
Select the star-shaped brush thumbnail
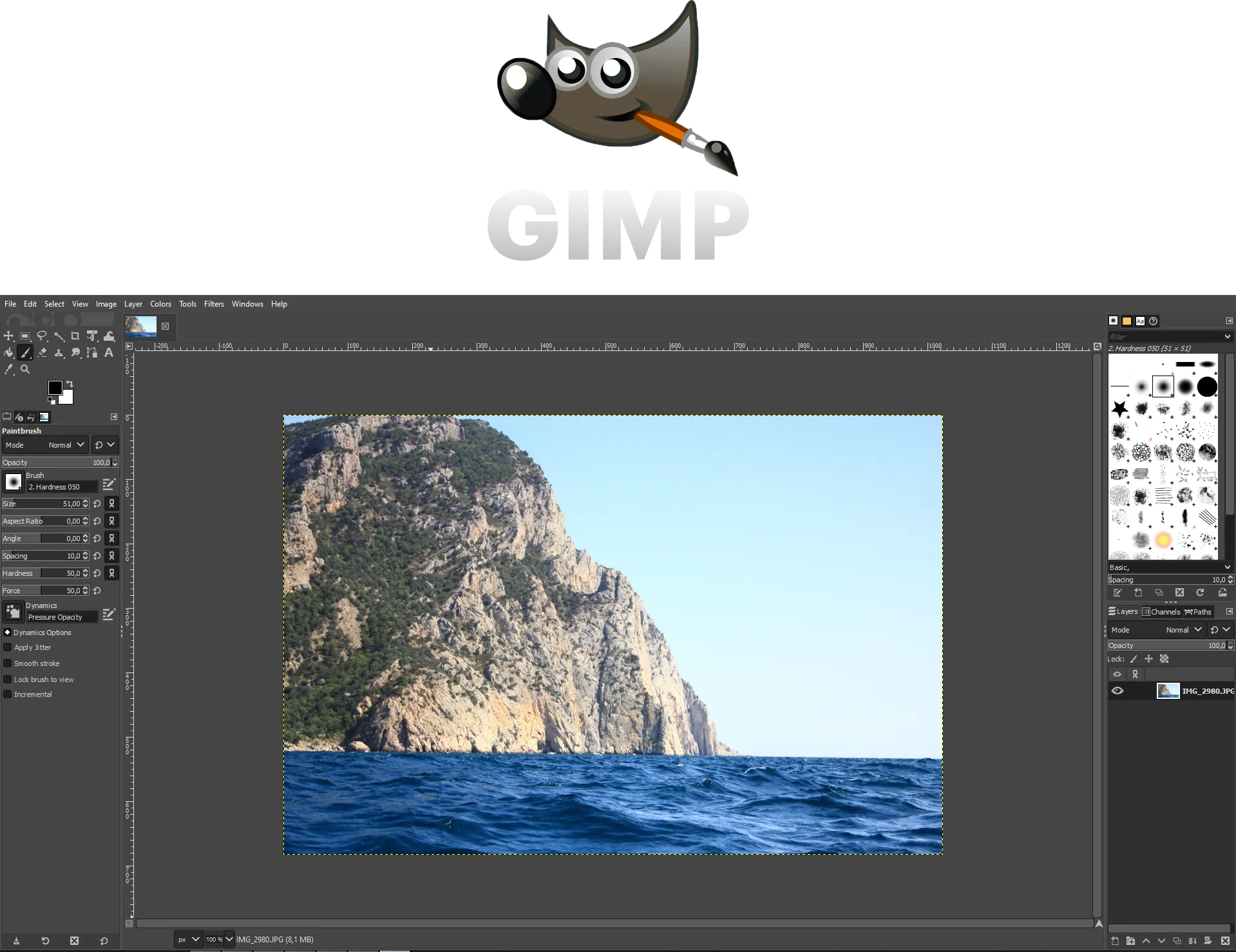click(1119, 408)
